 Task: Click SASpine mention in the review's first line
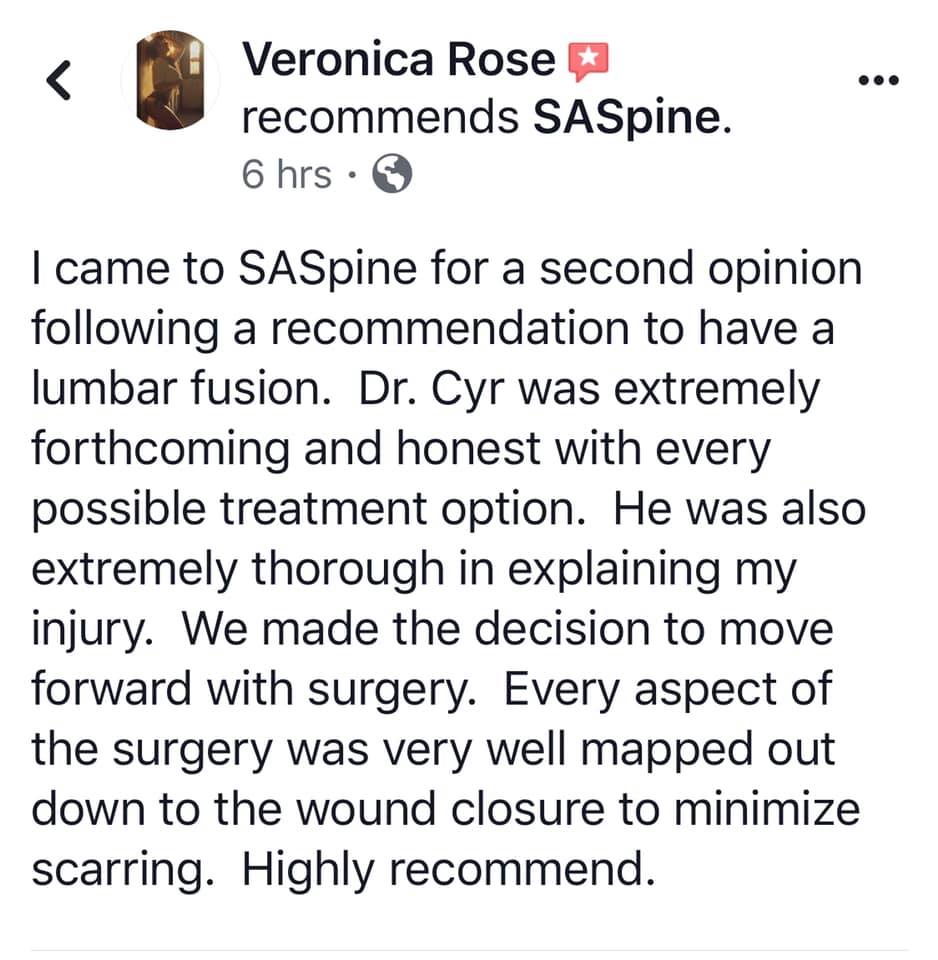click(328, 269)
